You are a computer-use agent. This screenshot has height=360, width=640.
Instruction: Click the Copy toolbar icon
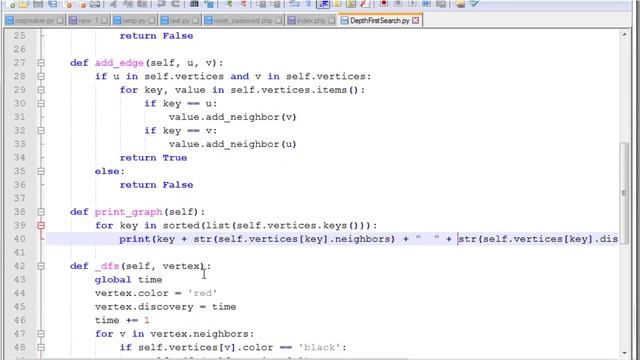point(128,4)
